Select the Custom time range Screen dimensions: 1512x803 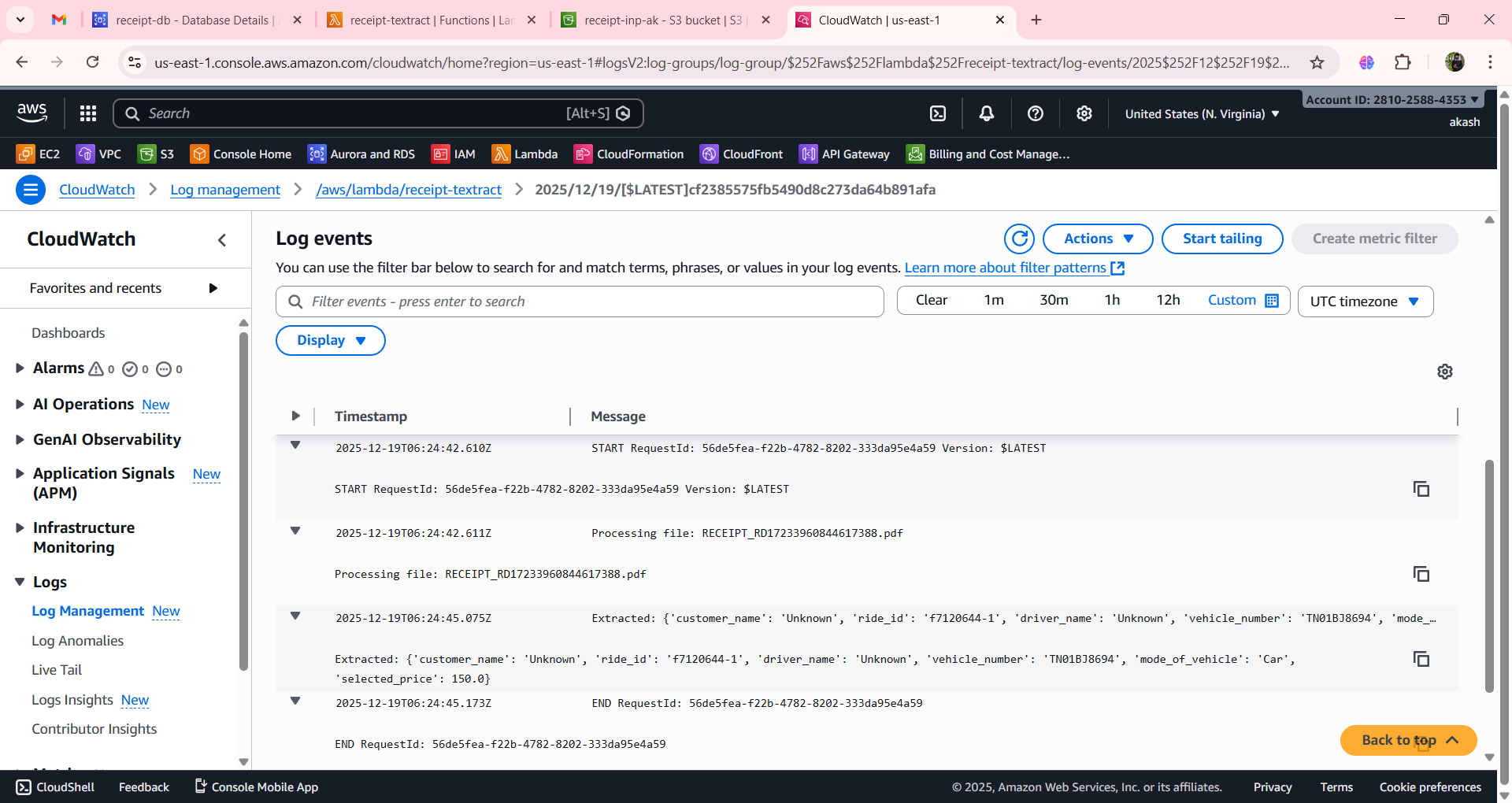click(x=1233, y=300)
